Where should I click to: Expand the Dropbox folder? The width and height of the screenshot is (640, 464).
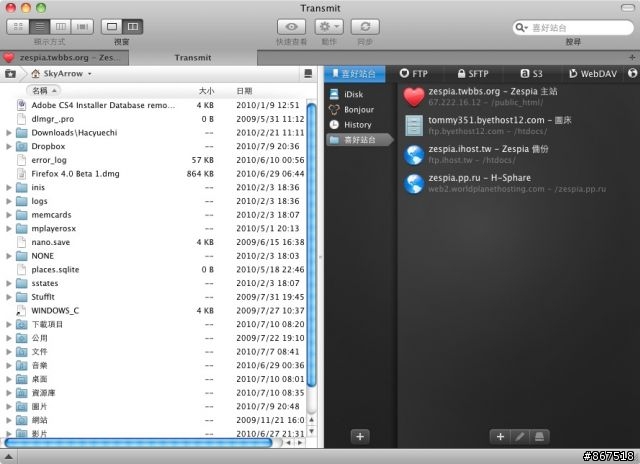click(9, 147)
